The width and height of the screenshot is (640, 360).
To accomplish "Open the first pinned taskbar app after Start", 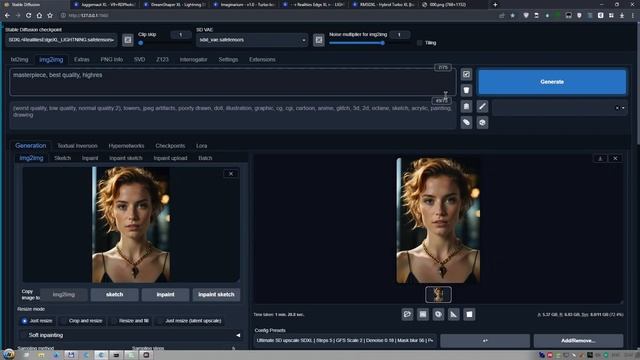I will pyautogui.click(x=27, y=355).
